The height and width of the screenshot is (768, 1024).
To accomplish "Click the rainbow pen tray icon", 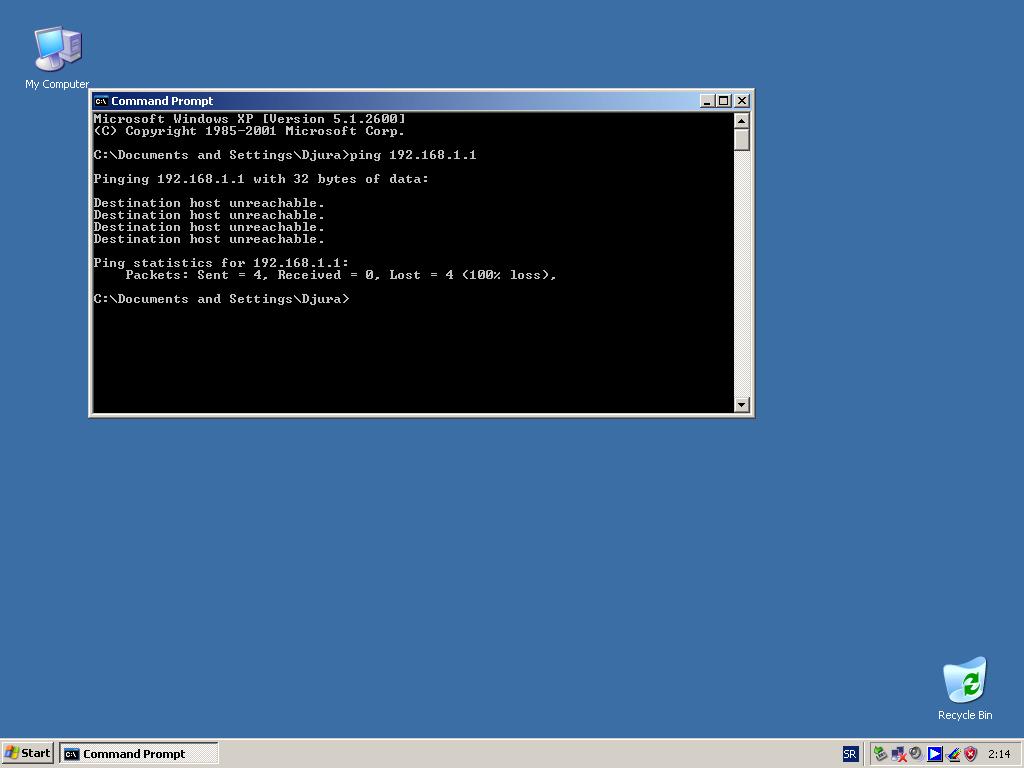I will pyautogui.click(x=953, y=754).
